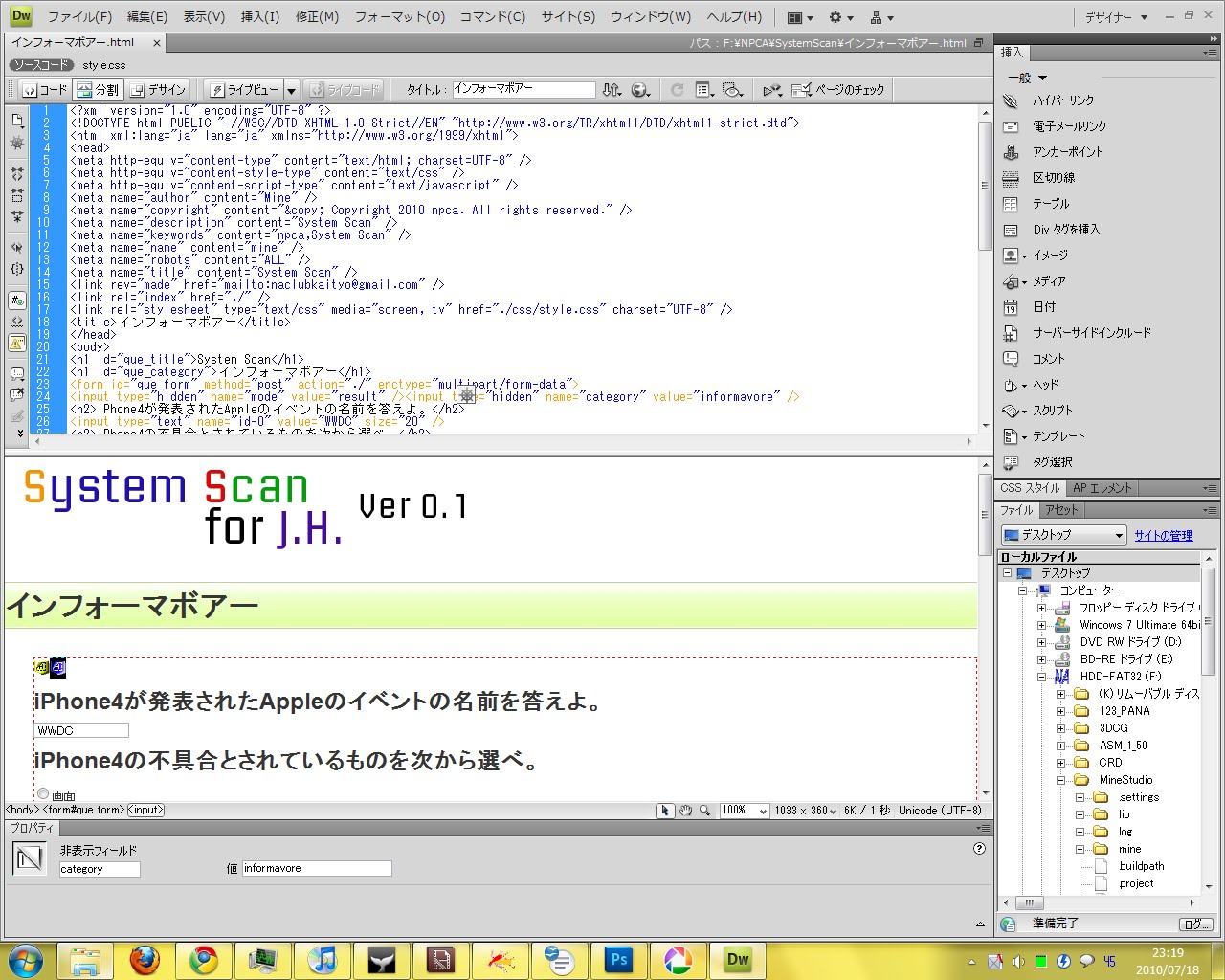
Task: Open the view options toolbar menu
Action: [705, 90]
